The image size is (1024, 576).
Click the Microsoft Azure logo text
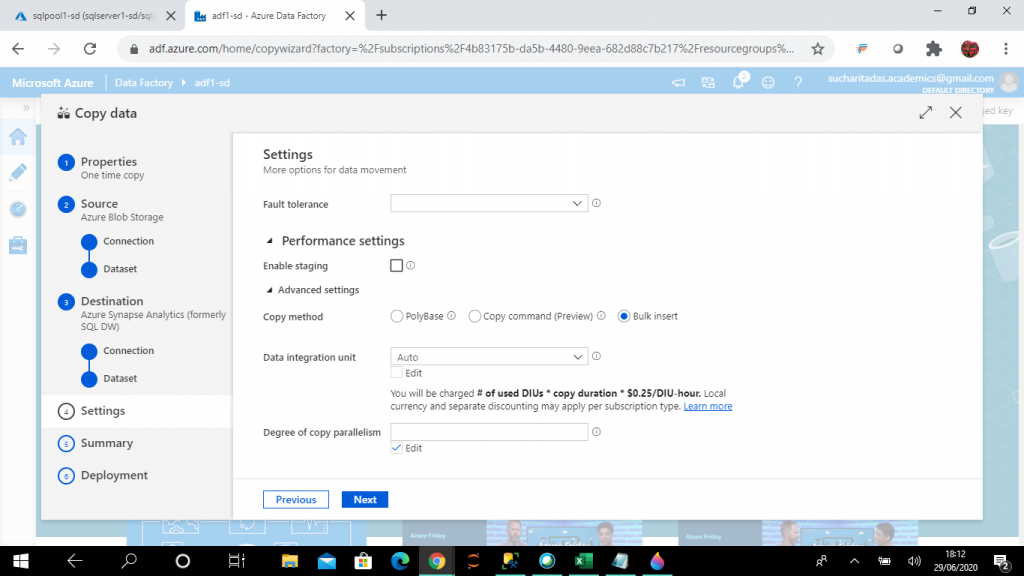[x=53, y=83]
